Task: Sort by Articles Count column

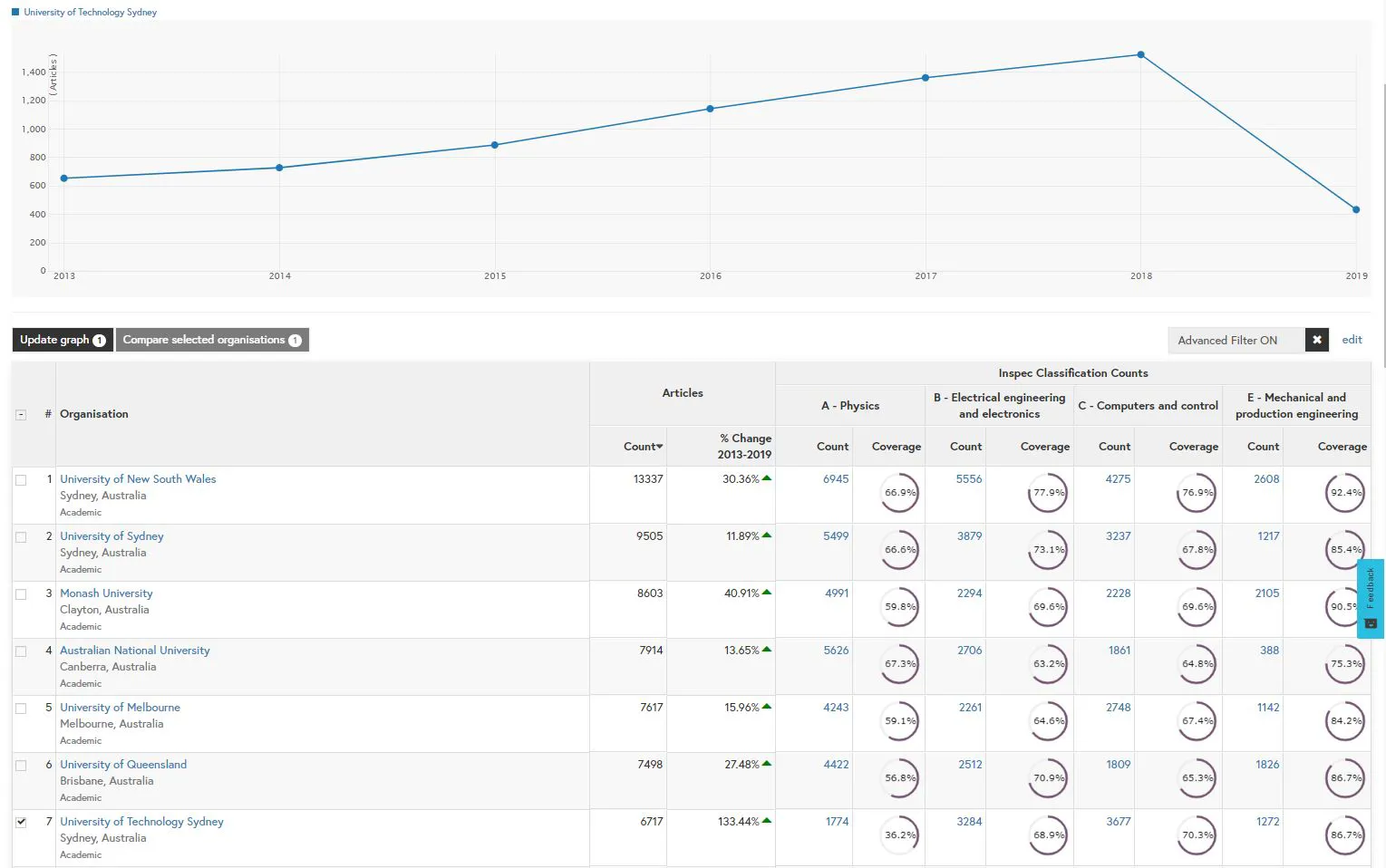Action: (x=643, y=447)
